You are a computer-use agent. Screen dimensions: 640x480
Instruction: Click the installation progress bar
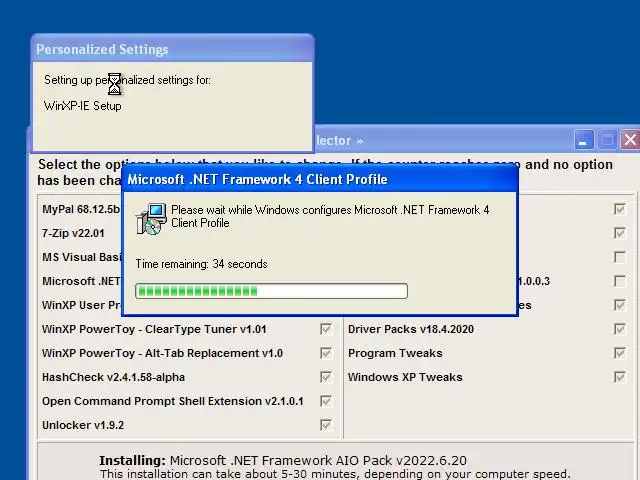271,291
